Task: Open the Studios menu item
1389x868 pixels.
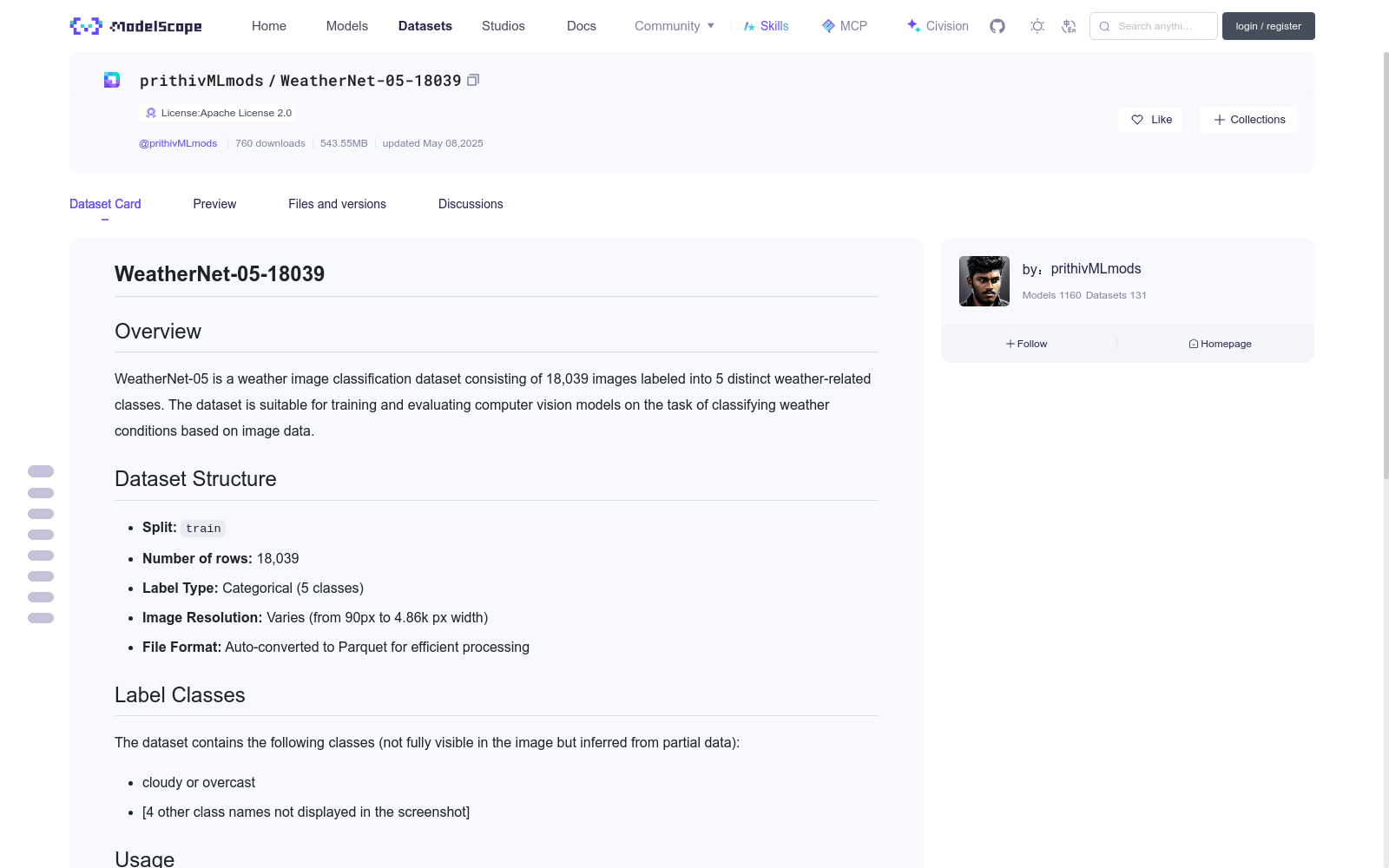Action: pyautogui.click(x=504, y=26)
